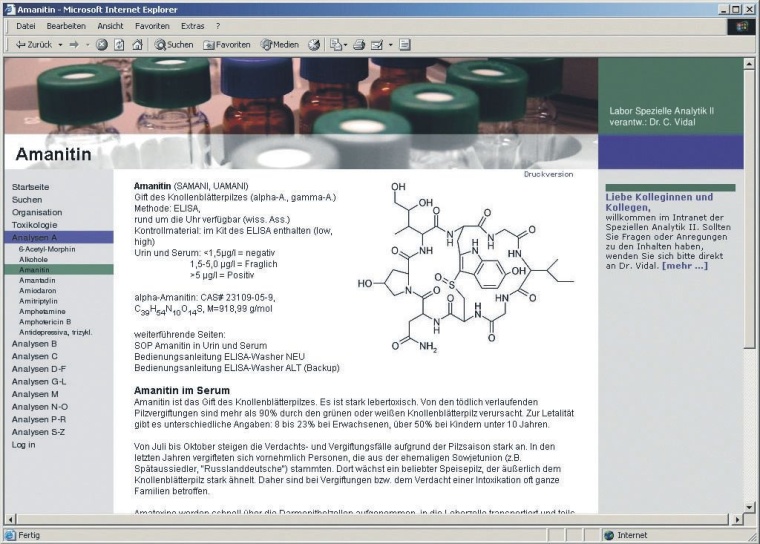Follow the 'mehr ...' link
This screenshot has height=544, width=760.
pos(685,265)
